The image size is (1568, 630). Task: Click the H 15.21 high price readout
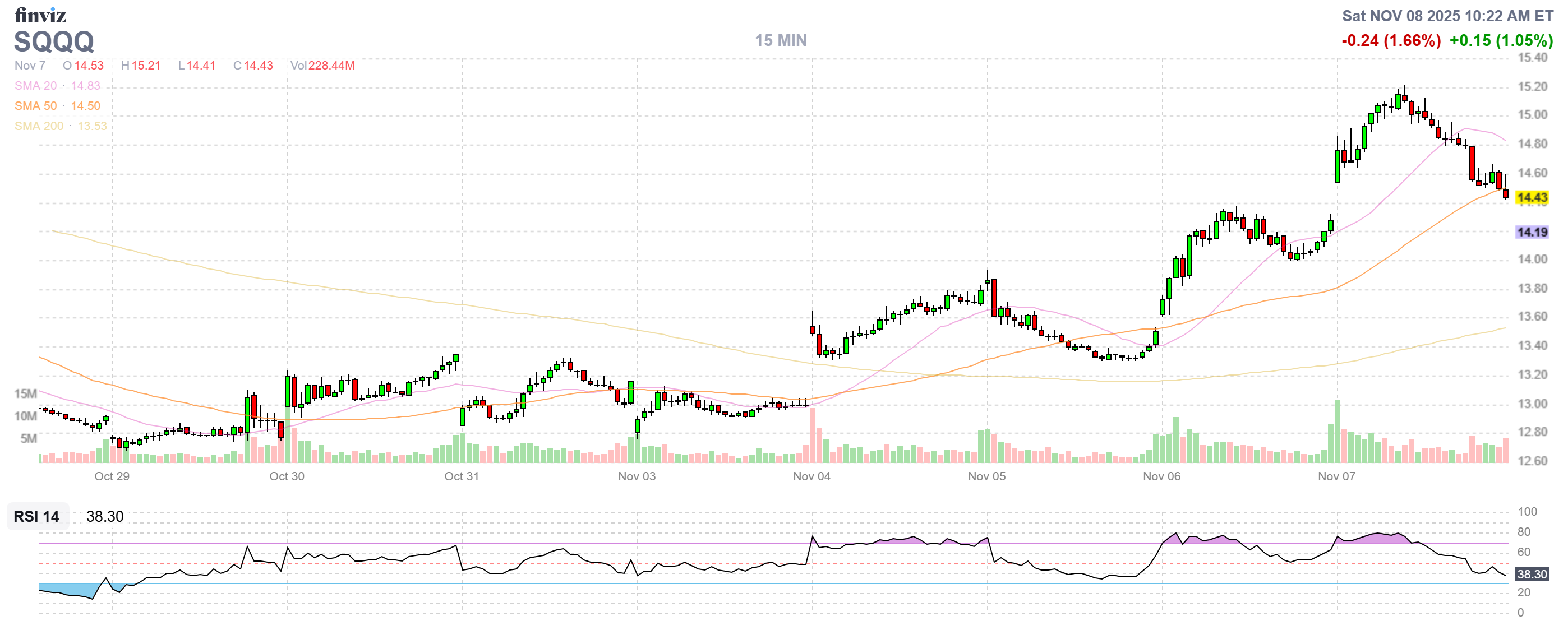point(141,66)
